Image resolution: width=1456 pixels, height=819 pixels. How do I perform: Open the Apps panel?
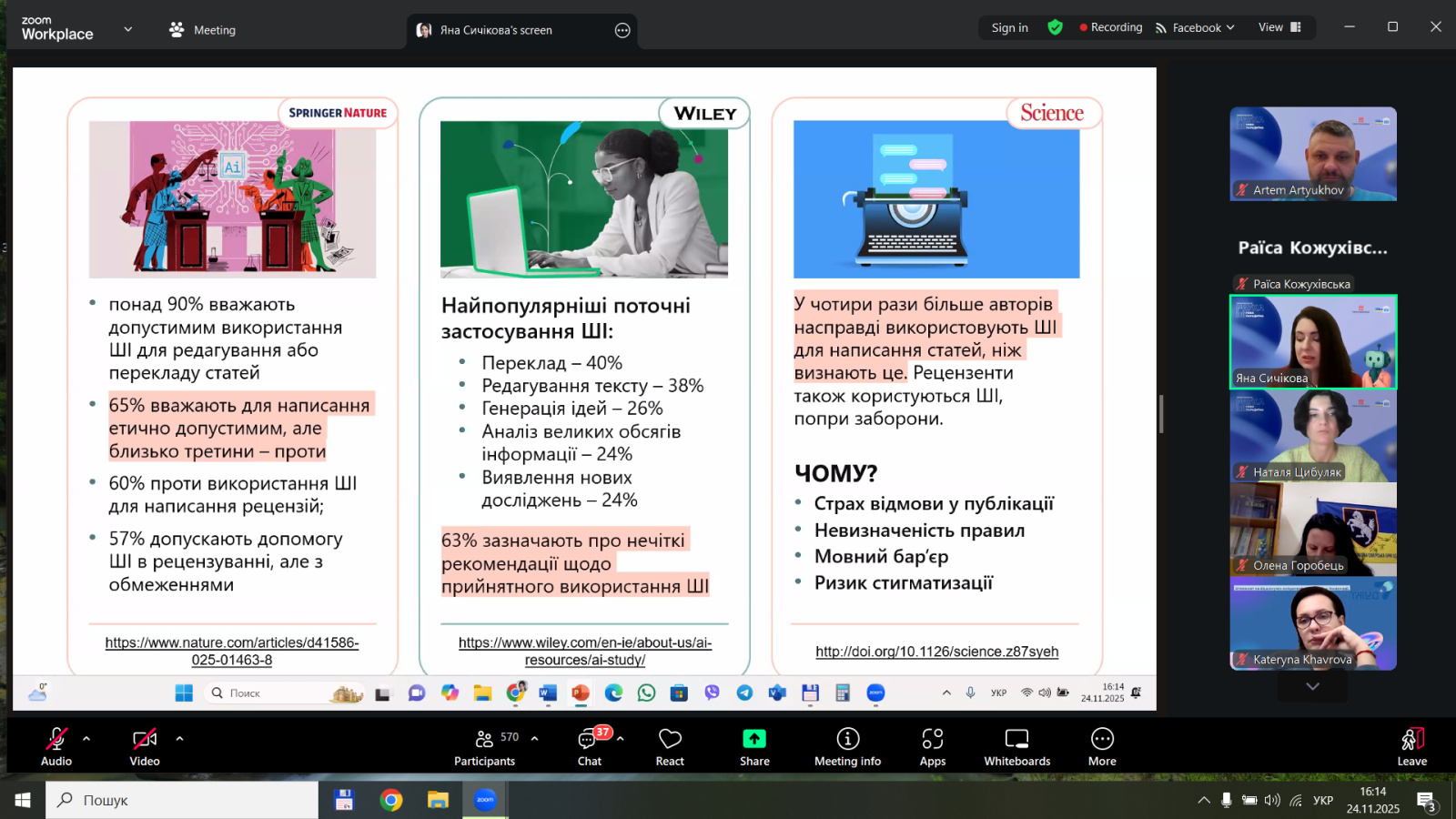932,745
